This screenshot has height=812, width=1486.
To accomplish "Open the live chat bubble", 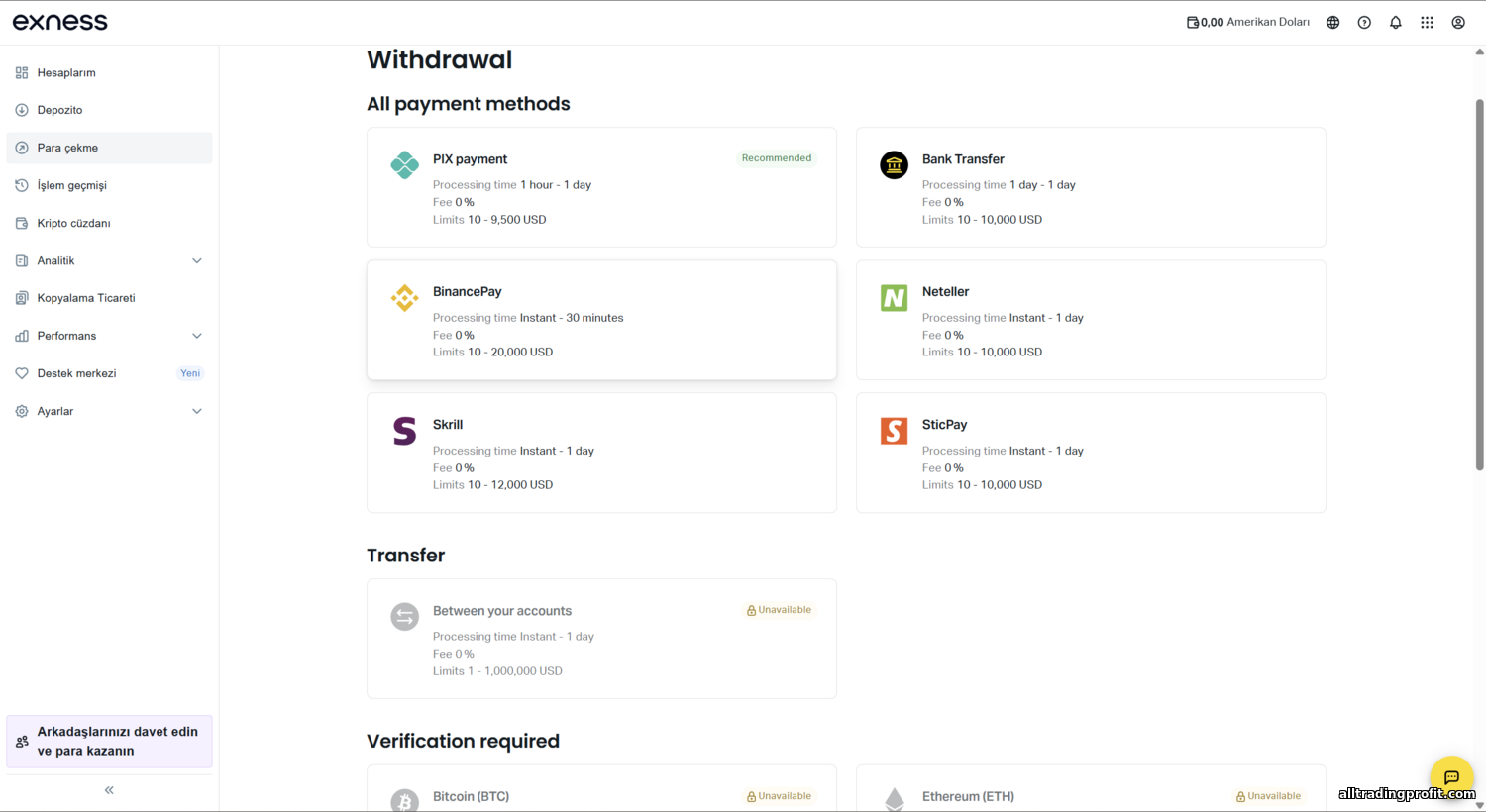I will point(1451,777).
